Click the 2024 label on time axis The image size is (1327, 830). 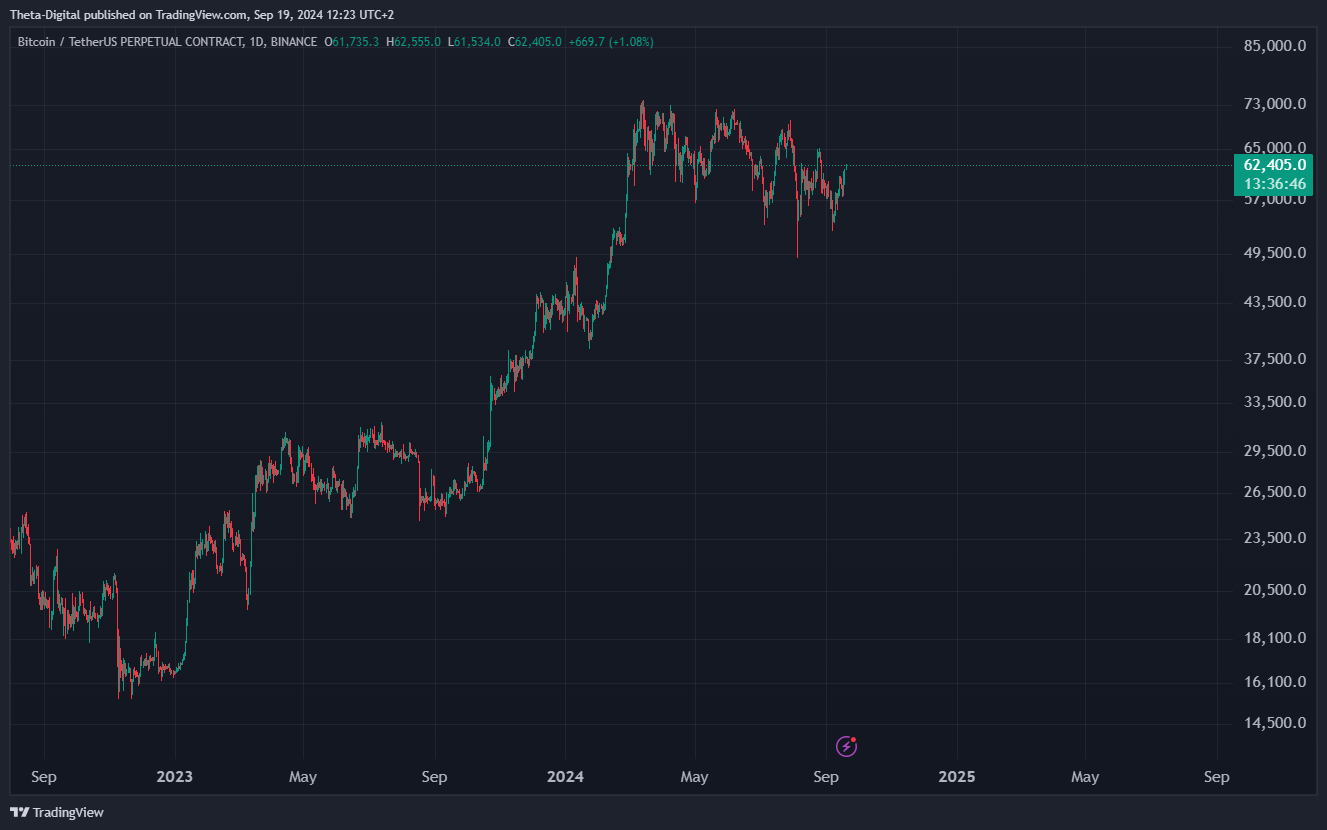click(565, 777)
